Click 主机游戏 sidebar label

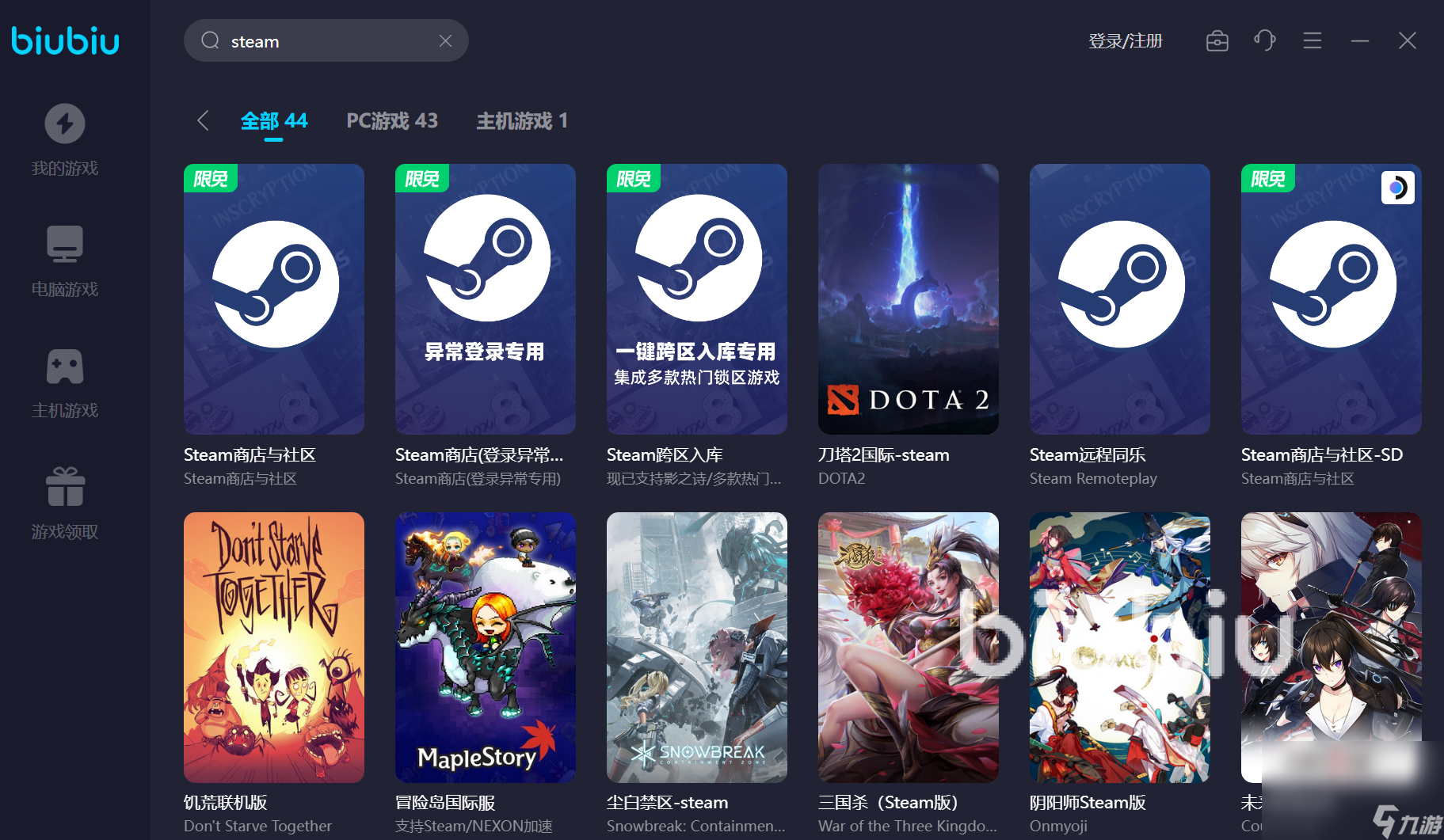coord(65,410)
